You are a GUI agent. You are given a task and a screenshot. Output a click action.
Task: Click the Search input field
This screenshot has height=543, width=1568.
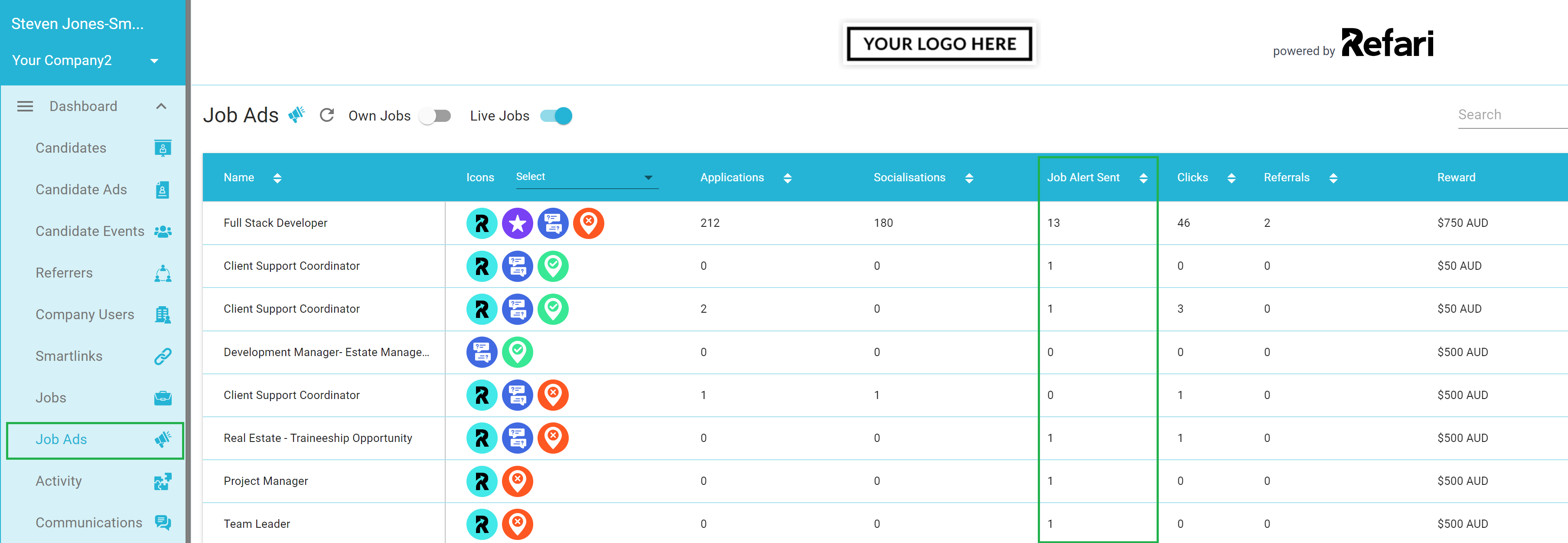tap(1512, 114)
